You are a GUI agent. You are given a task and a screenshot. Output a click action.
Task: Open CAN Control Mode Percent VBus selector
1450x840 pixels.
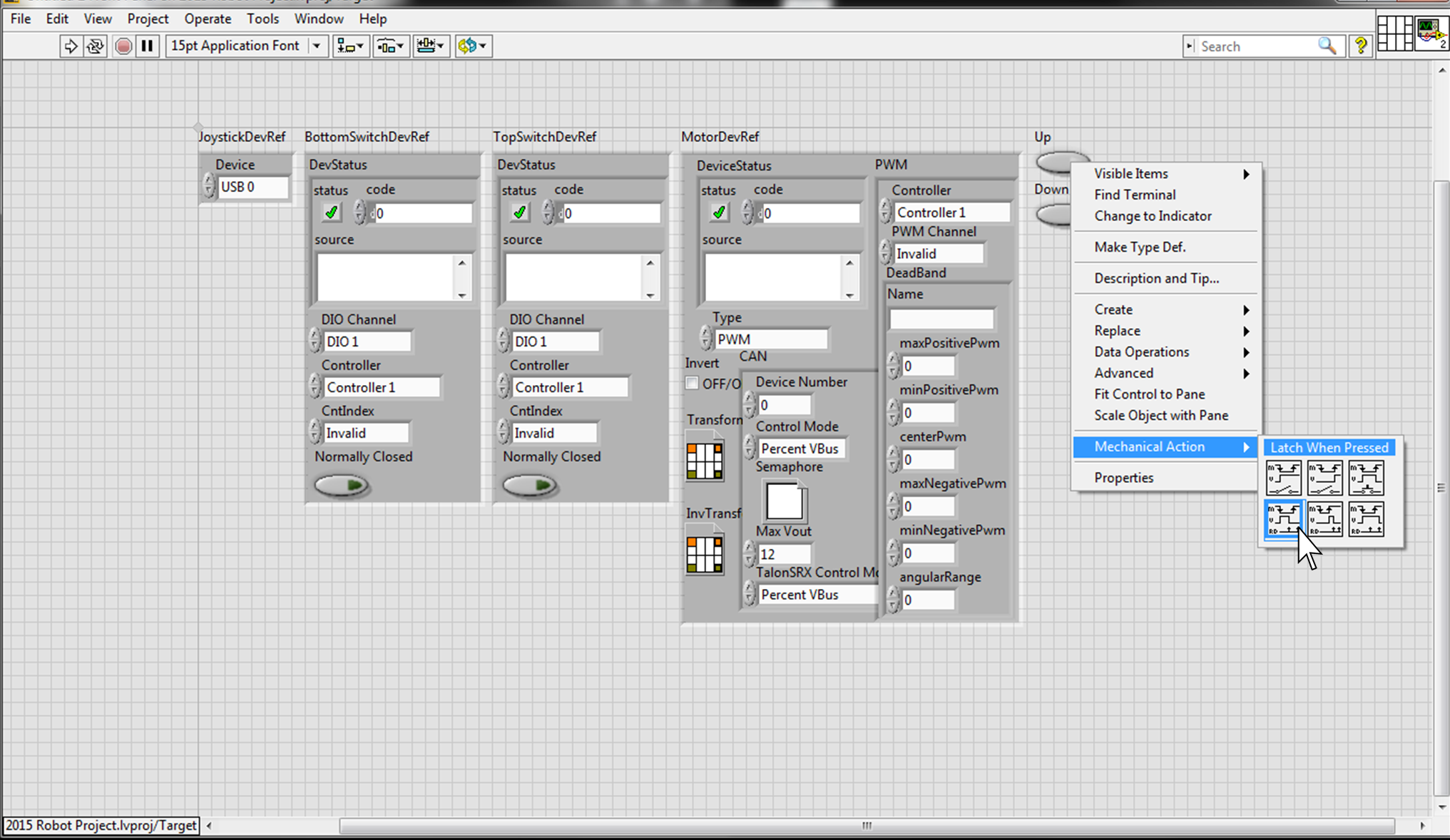point(801,449)
